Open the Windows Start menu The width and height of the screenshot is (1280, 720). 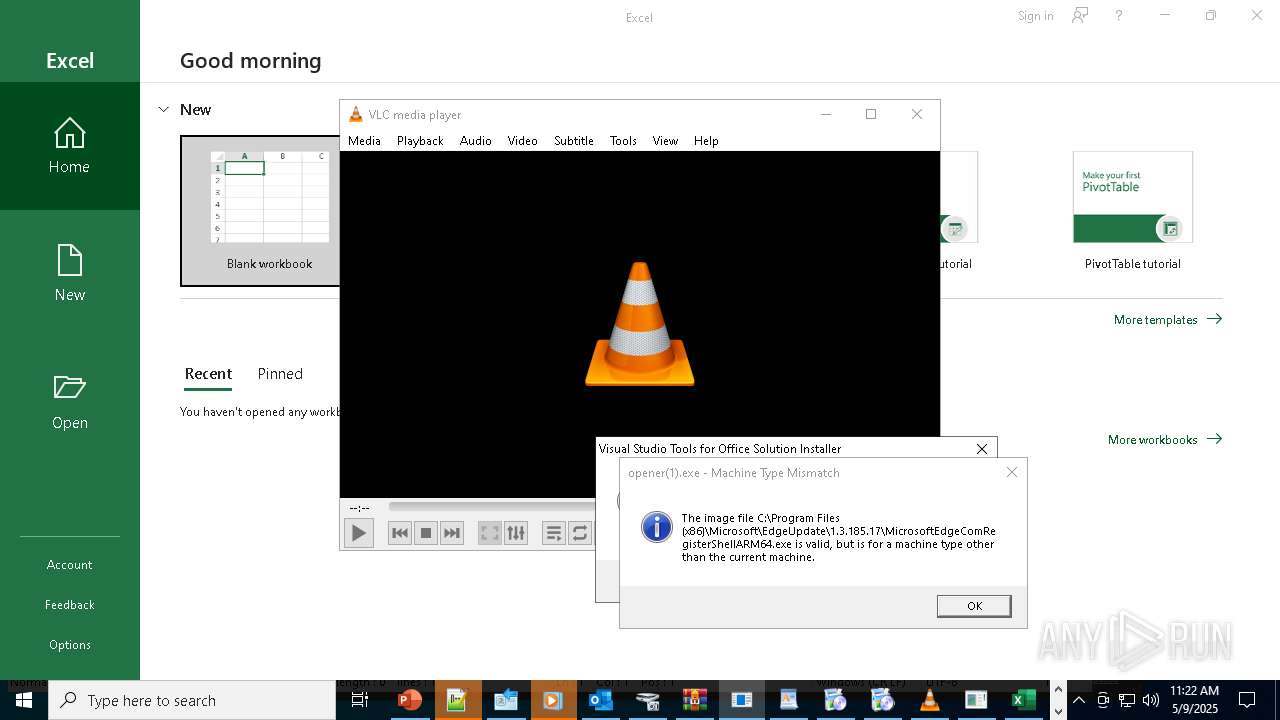[x=24, y=700]
